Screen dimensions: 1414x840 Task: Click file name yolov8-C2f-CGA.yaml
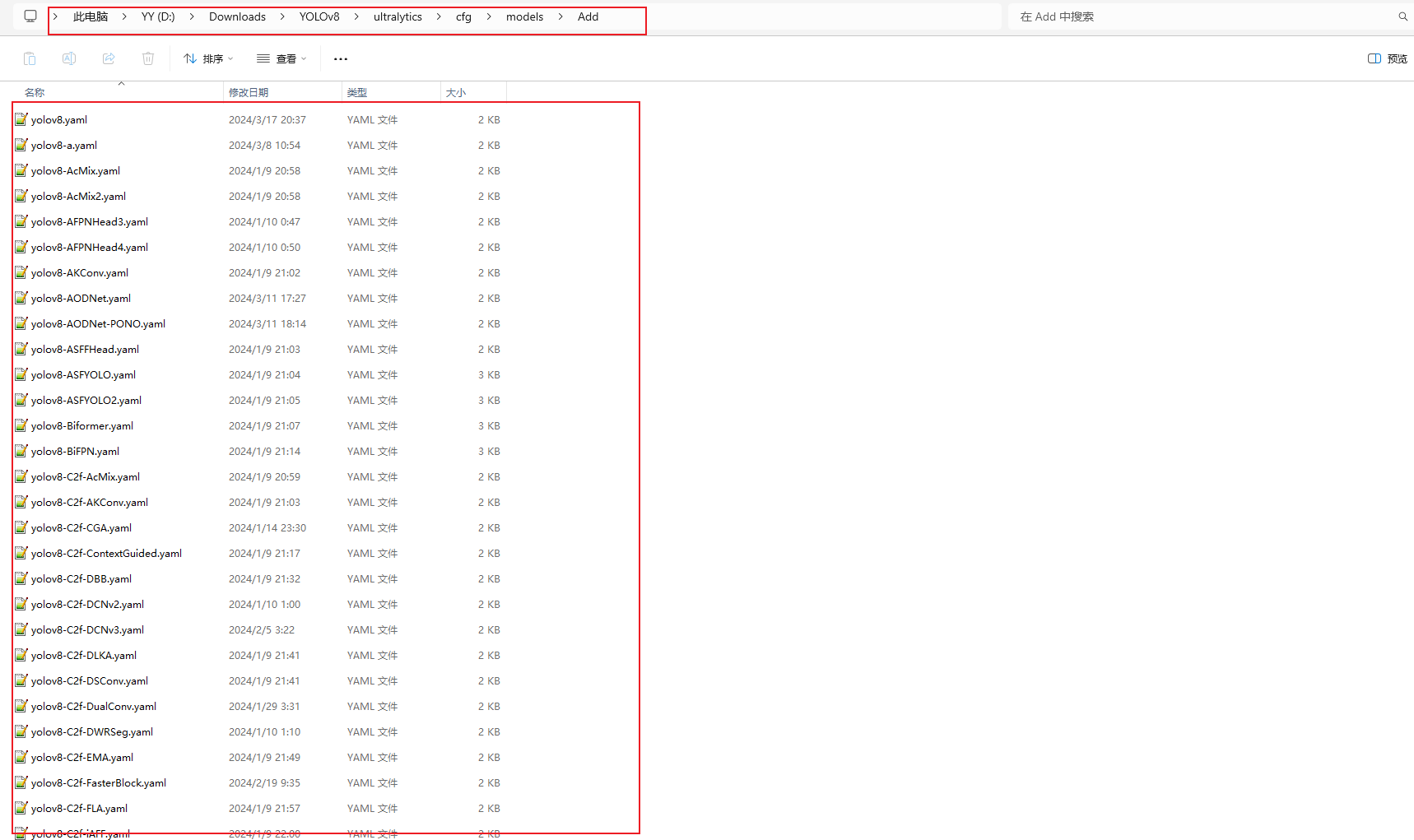pyautogui.click(x=81, y=527)
